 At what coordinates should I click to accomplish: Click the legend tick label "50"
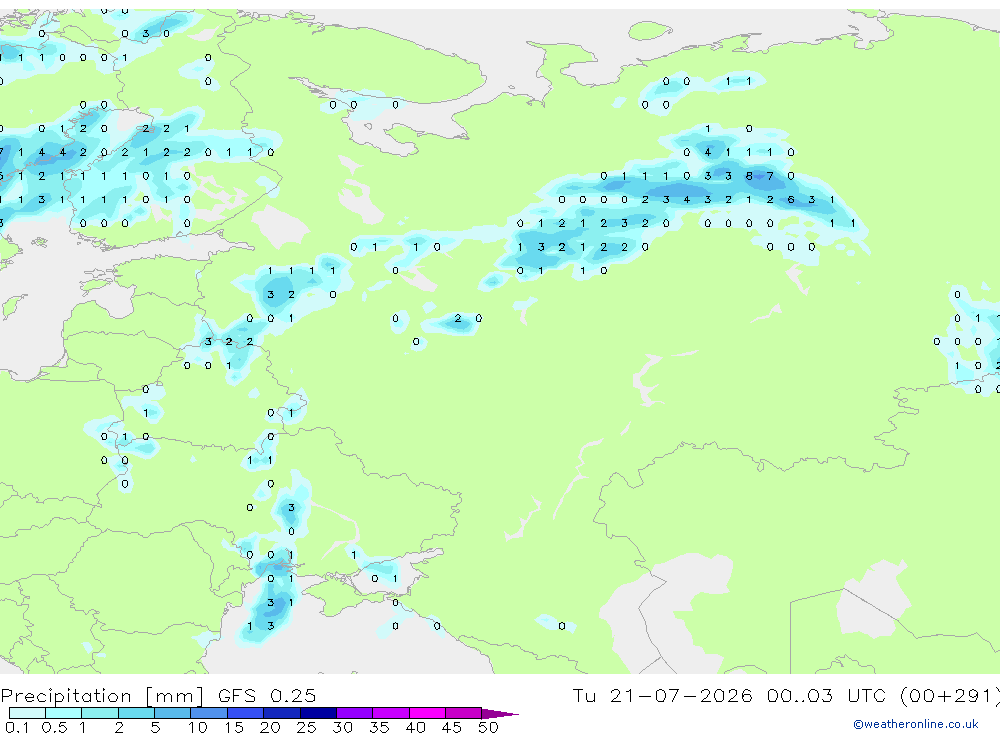point(488,727)
